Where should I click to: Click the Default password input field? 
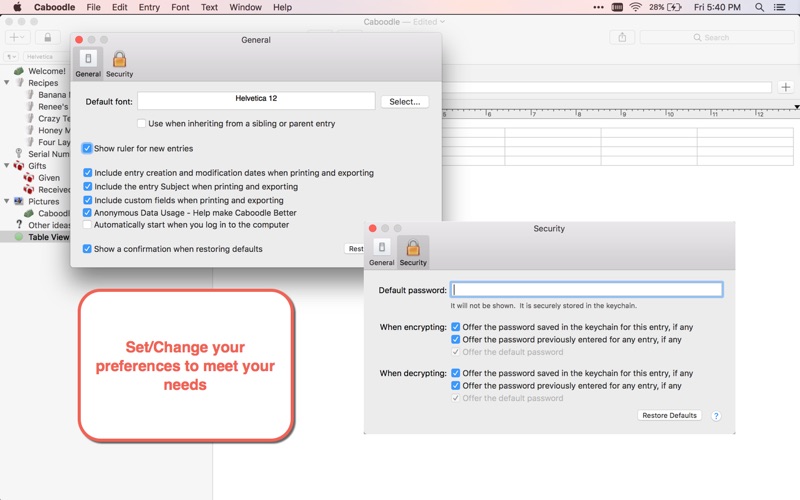[586, 290]
